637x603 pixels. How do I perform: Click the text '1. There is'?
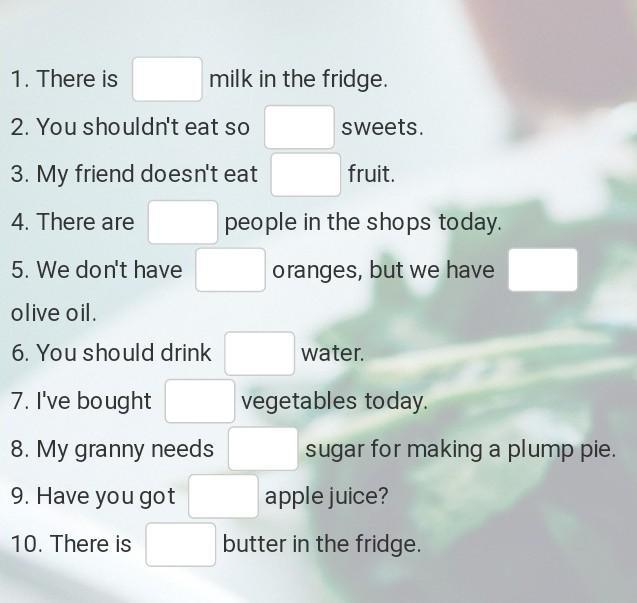click(65, 79)
